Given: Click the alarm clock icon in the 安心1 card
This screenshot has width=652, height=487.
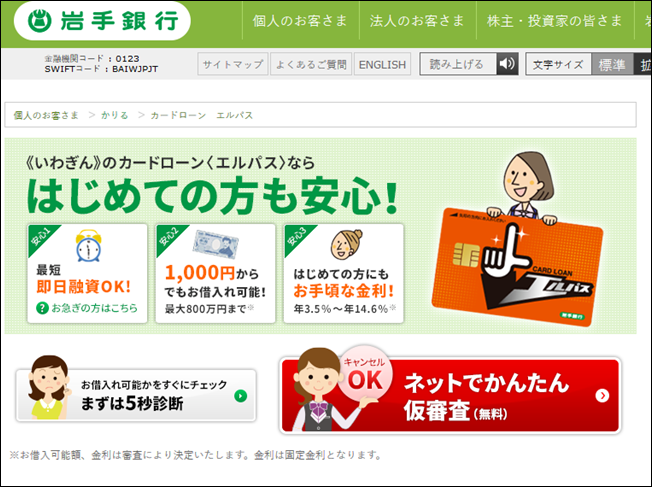Looking at the screenshot, I should [89, 245].
